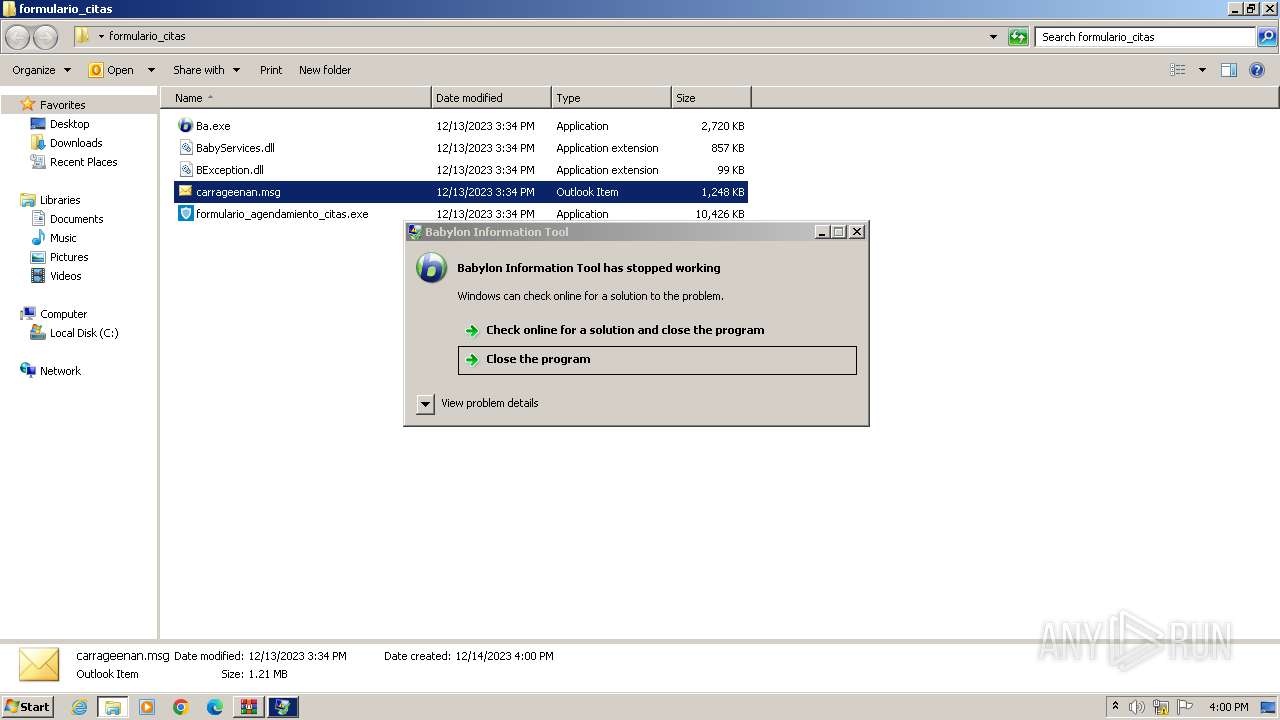Viewport: 1280px width, 720px height.
Task: Select Computer in navigation pane
Action: 63,314
